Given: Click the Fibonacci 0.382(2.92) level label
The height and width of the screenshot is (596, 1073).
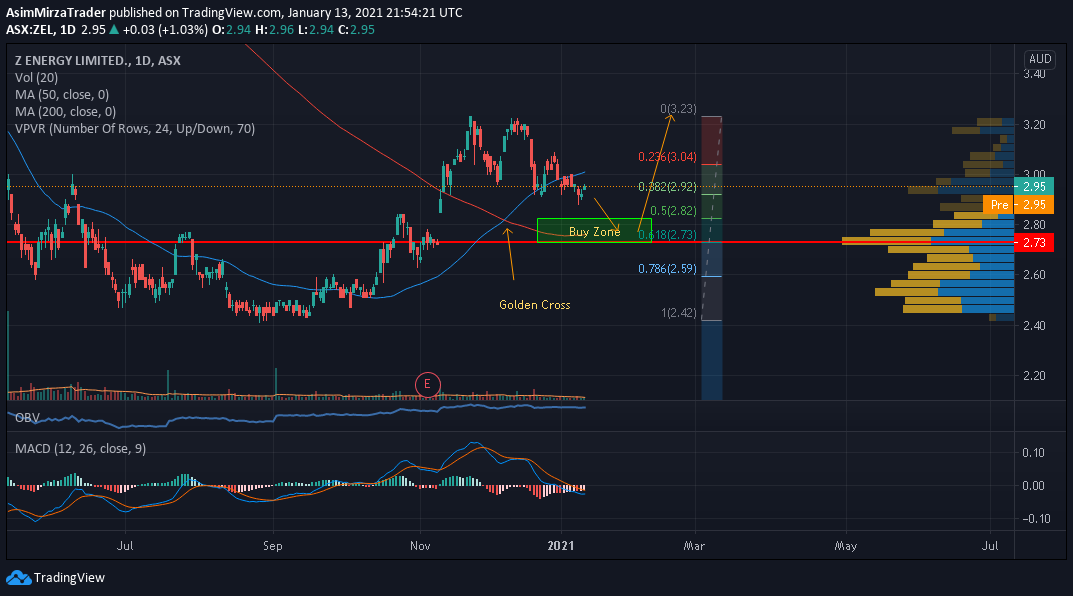Looking at the screenshot, I should pyautogui.click(x=667, y=187).
